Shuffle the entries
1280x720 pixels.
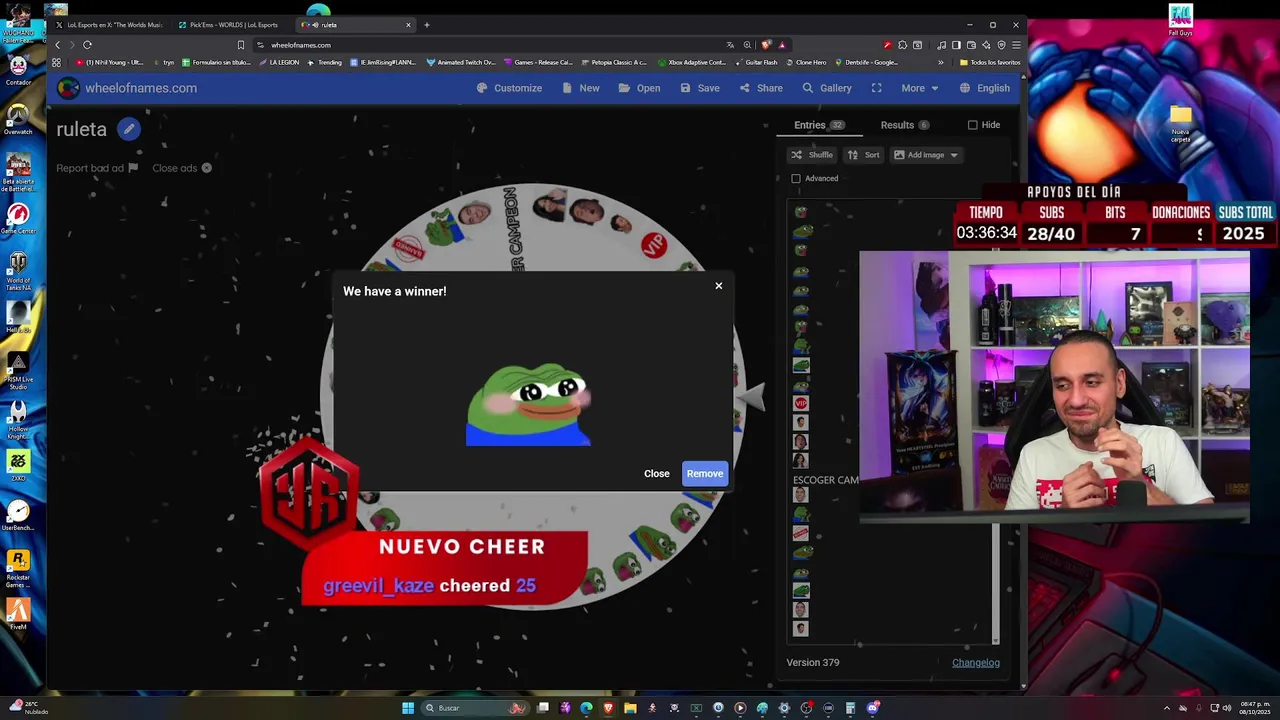click(811, 155)
